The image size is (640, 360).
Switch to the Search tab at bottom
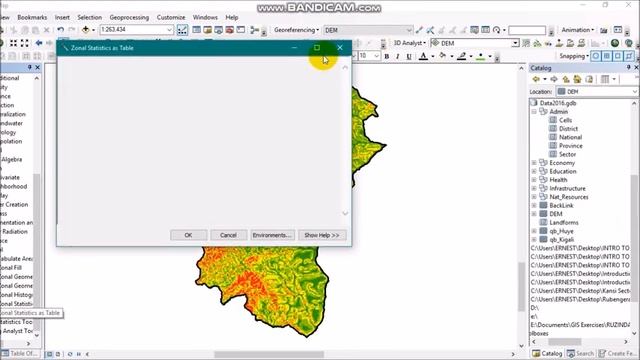coord(580,353)
